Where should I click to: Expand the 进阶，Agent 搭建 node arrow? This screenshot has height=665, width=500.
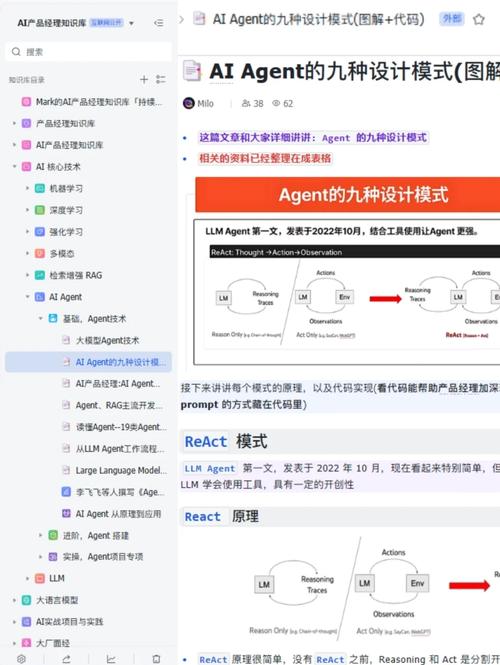40,535
